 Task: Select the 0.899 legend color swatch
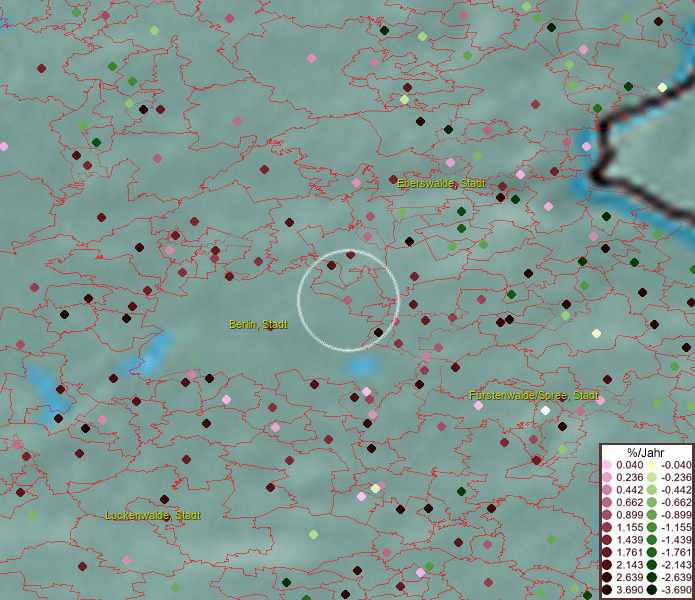coord(607,515)
